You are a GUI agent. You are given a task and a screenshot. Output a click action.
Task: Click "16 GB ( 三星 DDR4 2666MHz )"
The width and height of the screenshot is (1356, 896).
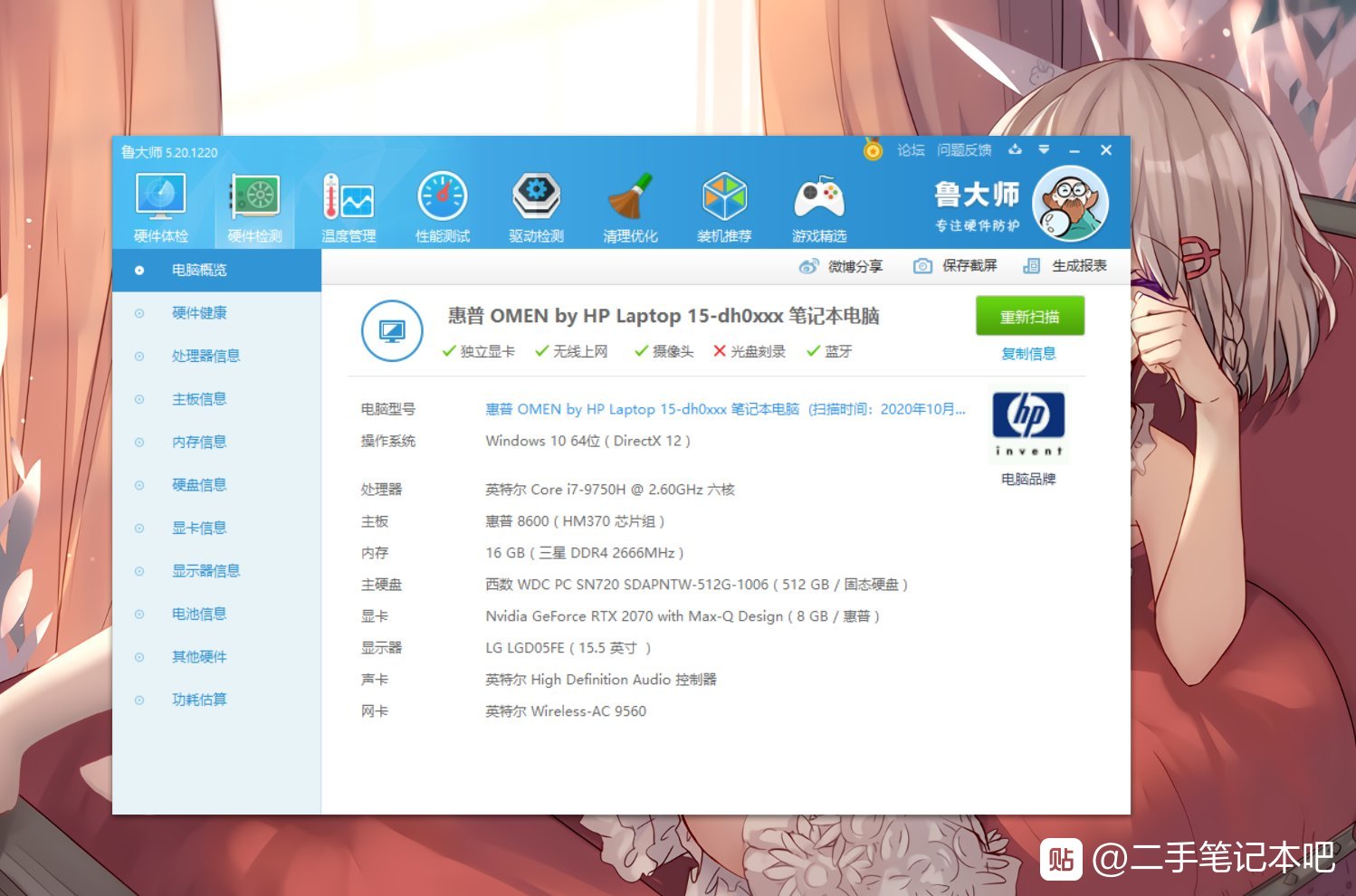coord(585,553)
